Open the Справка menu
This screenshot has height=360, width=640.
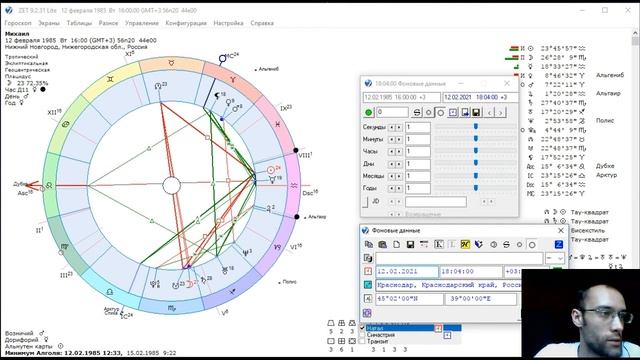[262, 23]
